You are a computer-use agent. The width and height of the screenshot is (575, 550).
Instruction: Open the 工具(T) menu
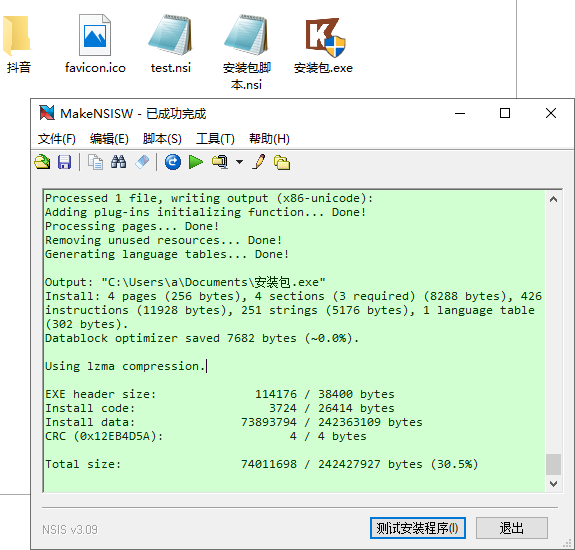click(215, 139)
